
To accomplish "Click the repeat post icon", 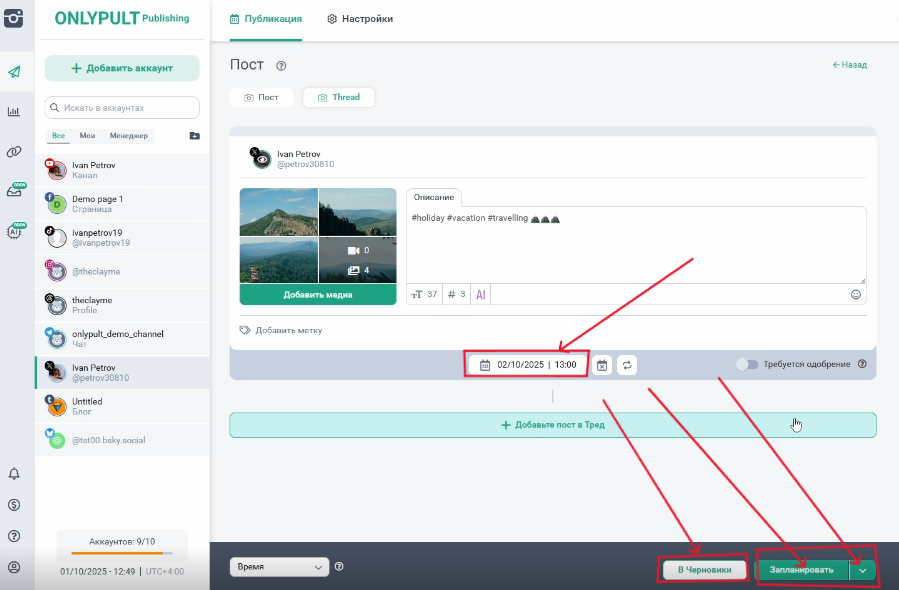I will (627, 366).
